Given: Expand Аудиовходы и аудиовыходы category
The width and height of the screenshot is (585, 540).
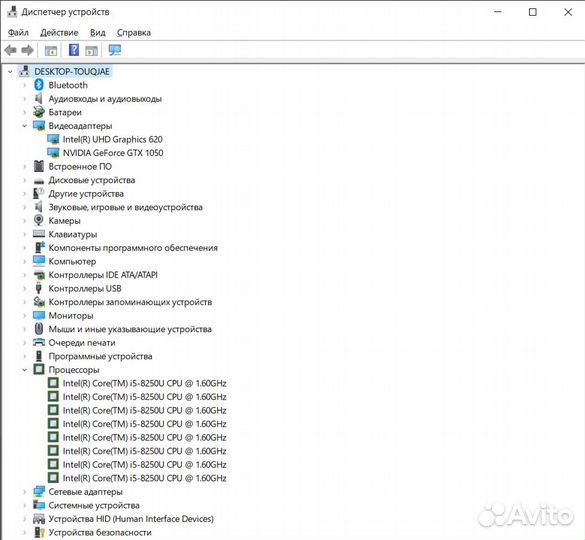Looking at the screenshot, I should click(25, 99).
